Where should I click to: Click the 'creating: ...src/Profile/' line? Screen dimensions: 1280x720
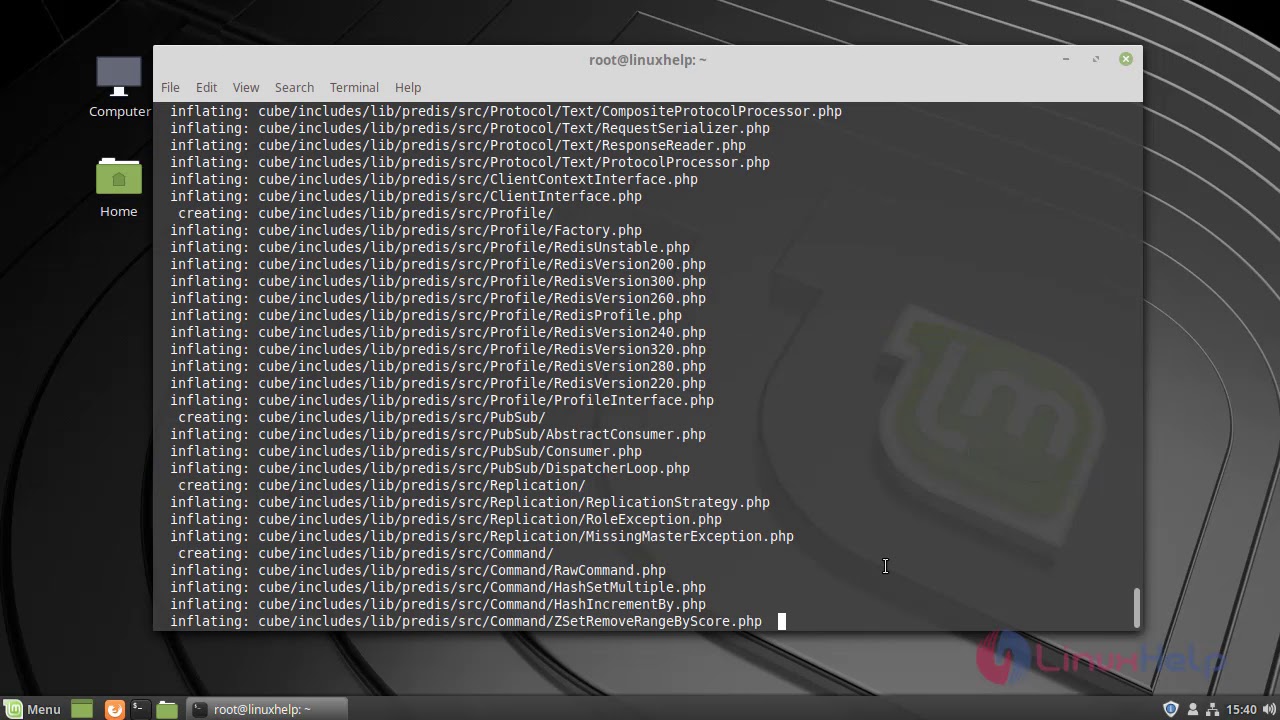click(366, 213)
